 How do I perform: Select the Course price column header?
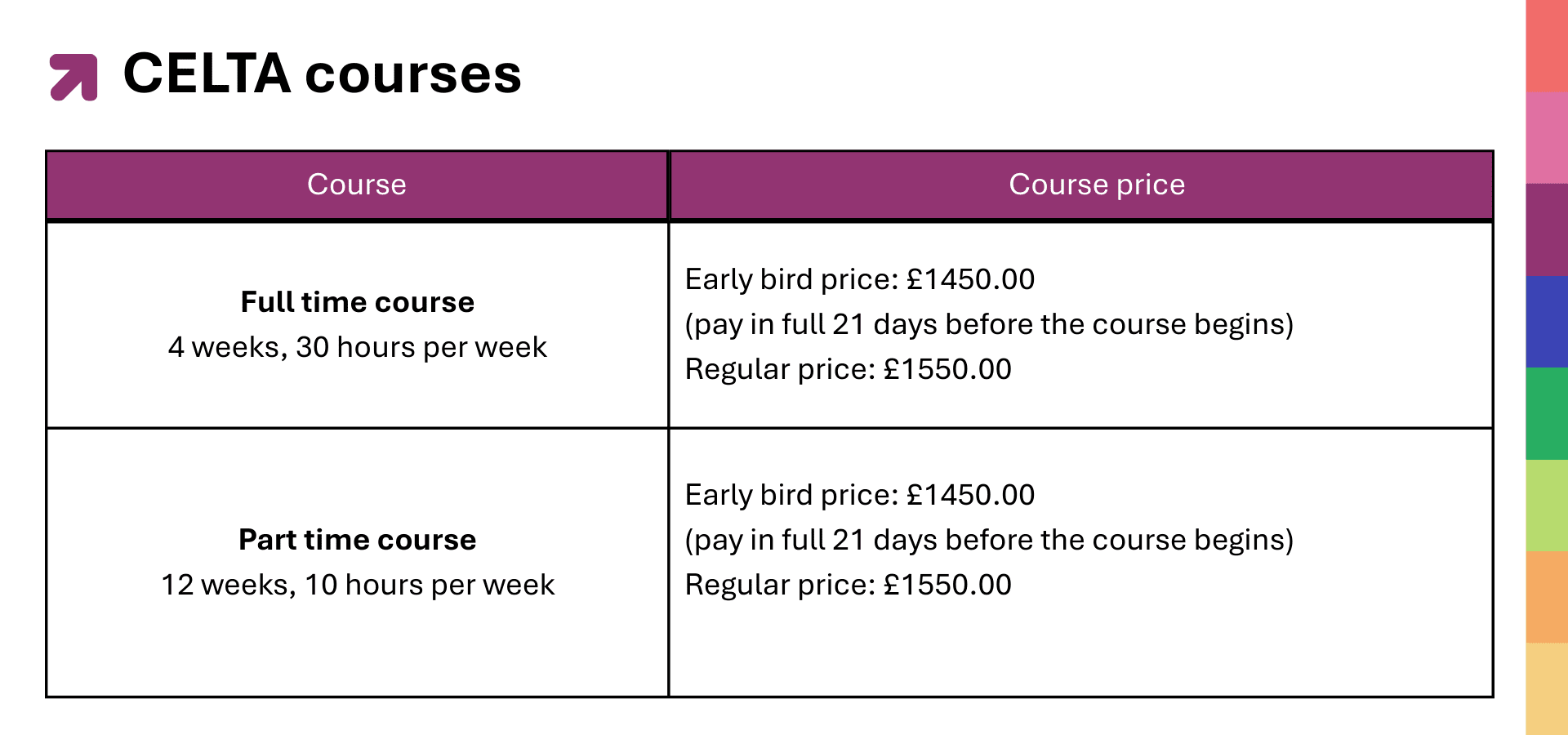click(1097, 185)
